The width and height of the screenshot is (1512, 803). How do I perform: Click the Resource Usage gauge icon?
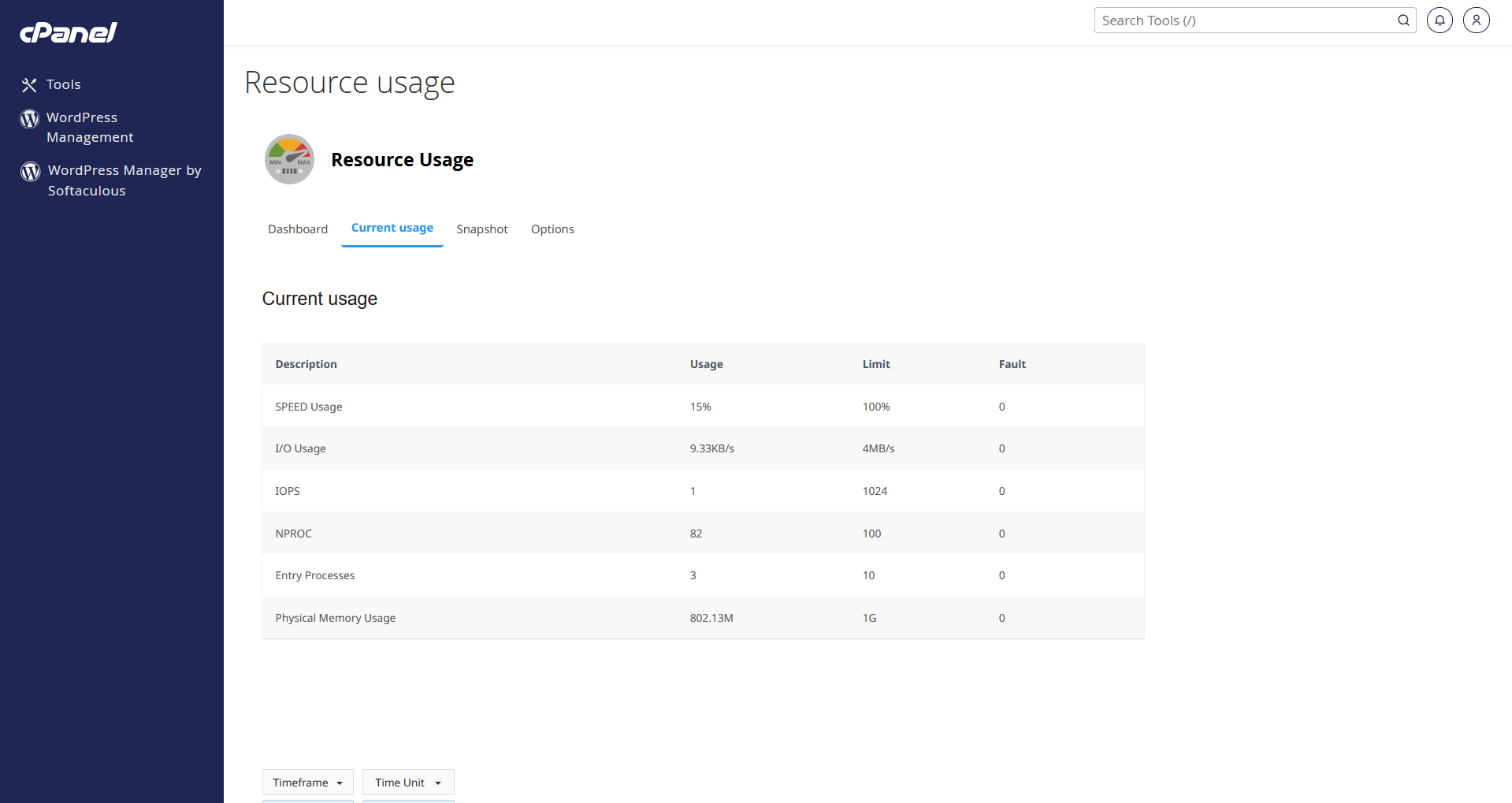(289, 159)
